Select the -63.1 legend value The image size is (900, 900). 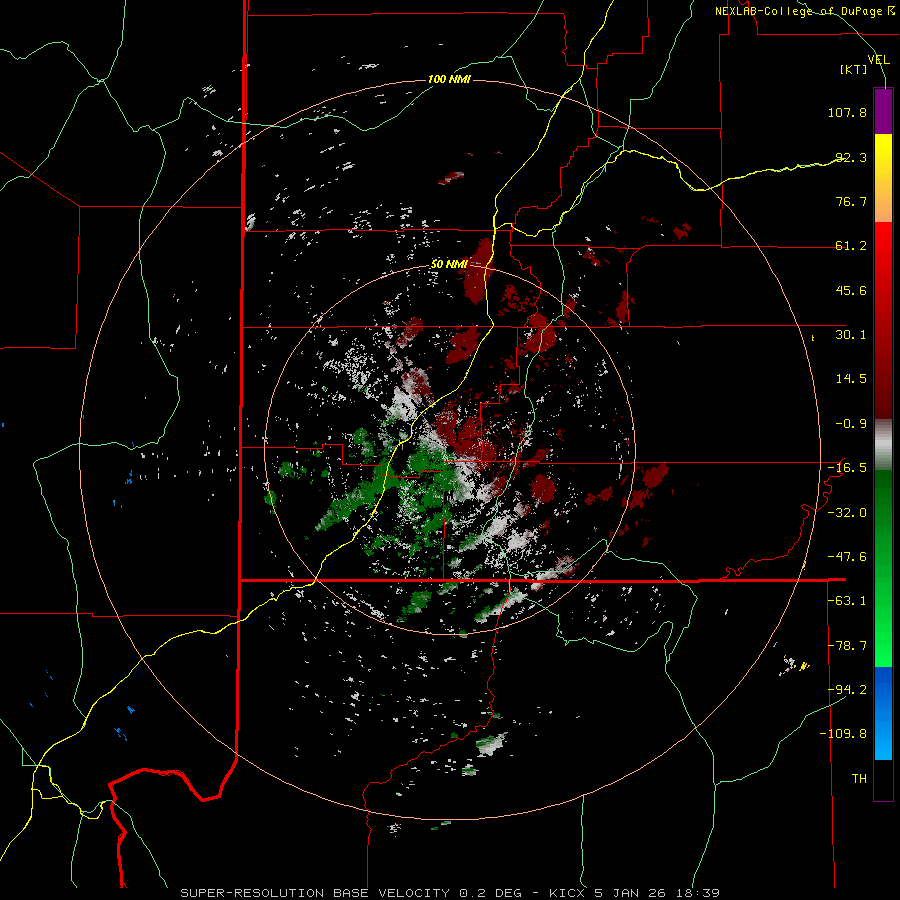point(847,601)
